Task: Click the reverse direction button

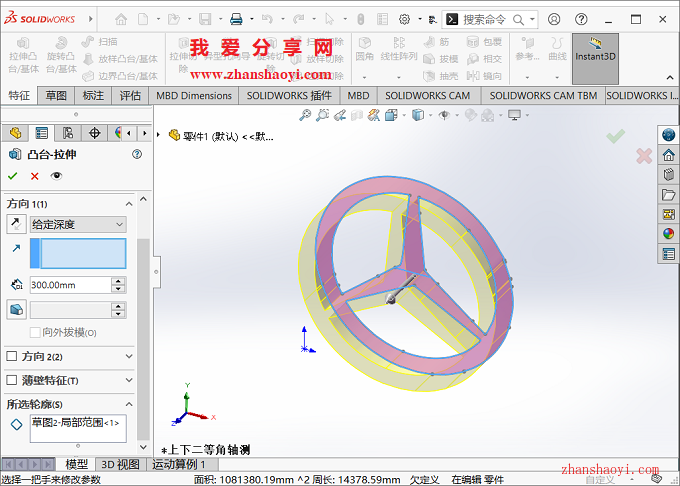Action: point(15,224)
